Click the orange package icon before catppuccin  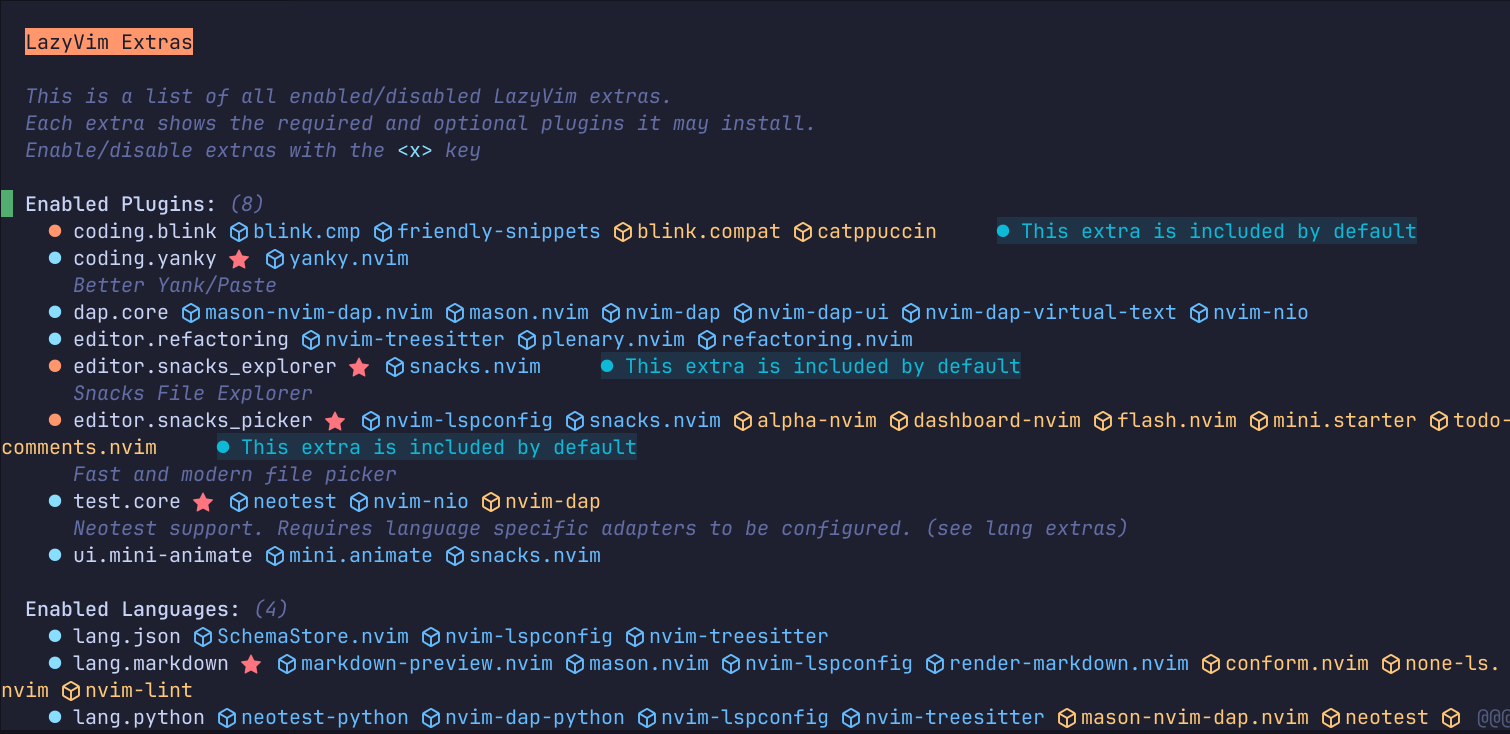pos(803,232)
